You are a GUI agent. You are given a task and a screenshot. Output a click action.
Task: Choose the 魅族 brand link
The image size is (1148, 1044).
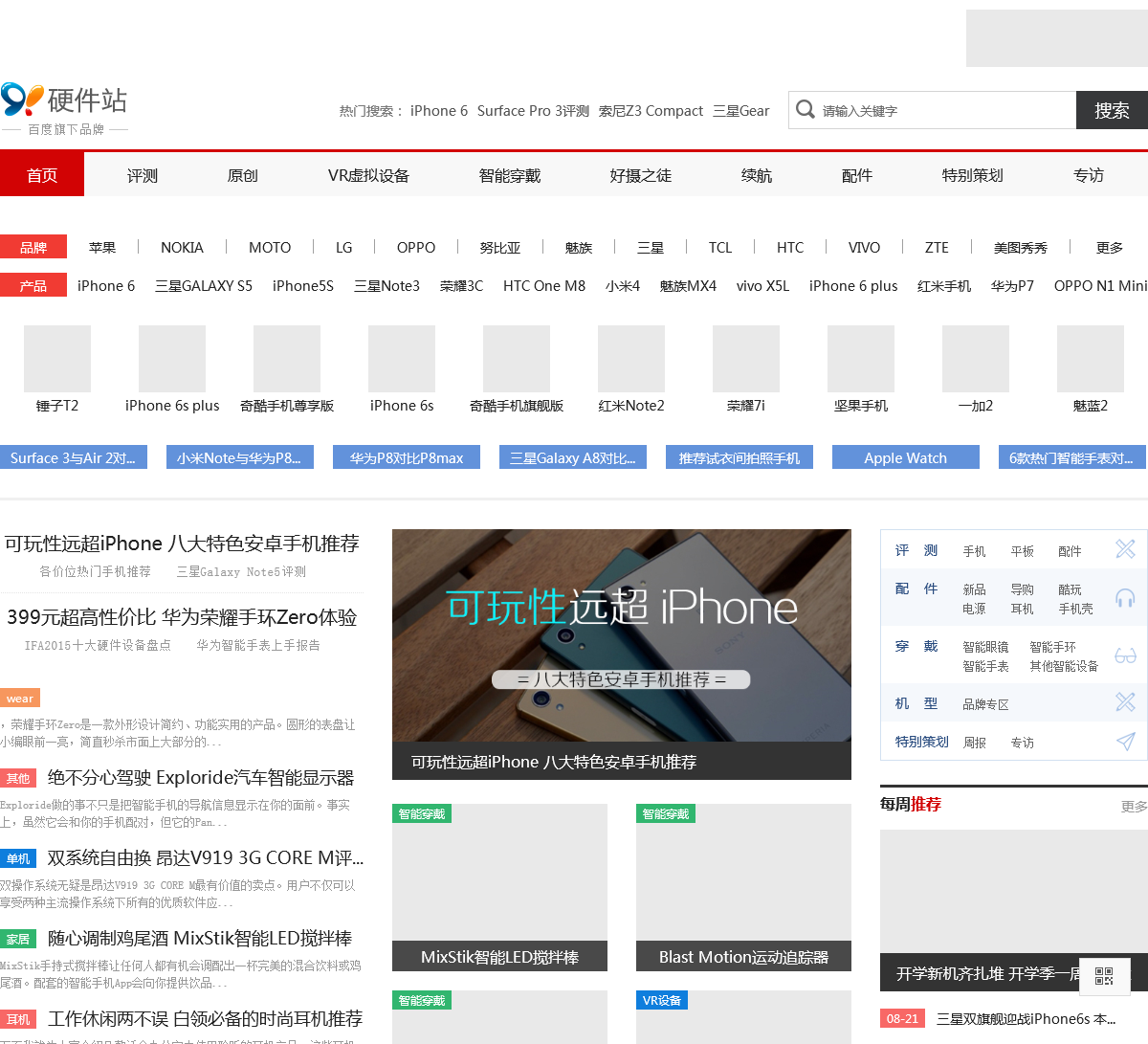click(579, 247)
